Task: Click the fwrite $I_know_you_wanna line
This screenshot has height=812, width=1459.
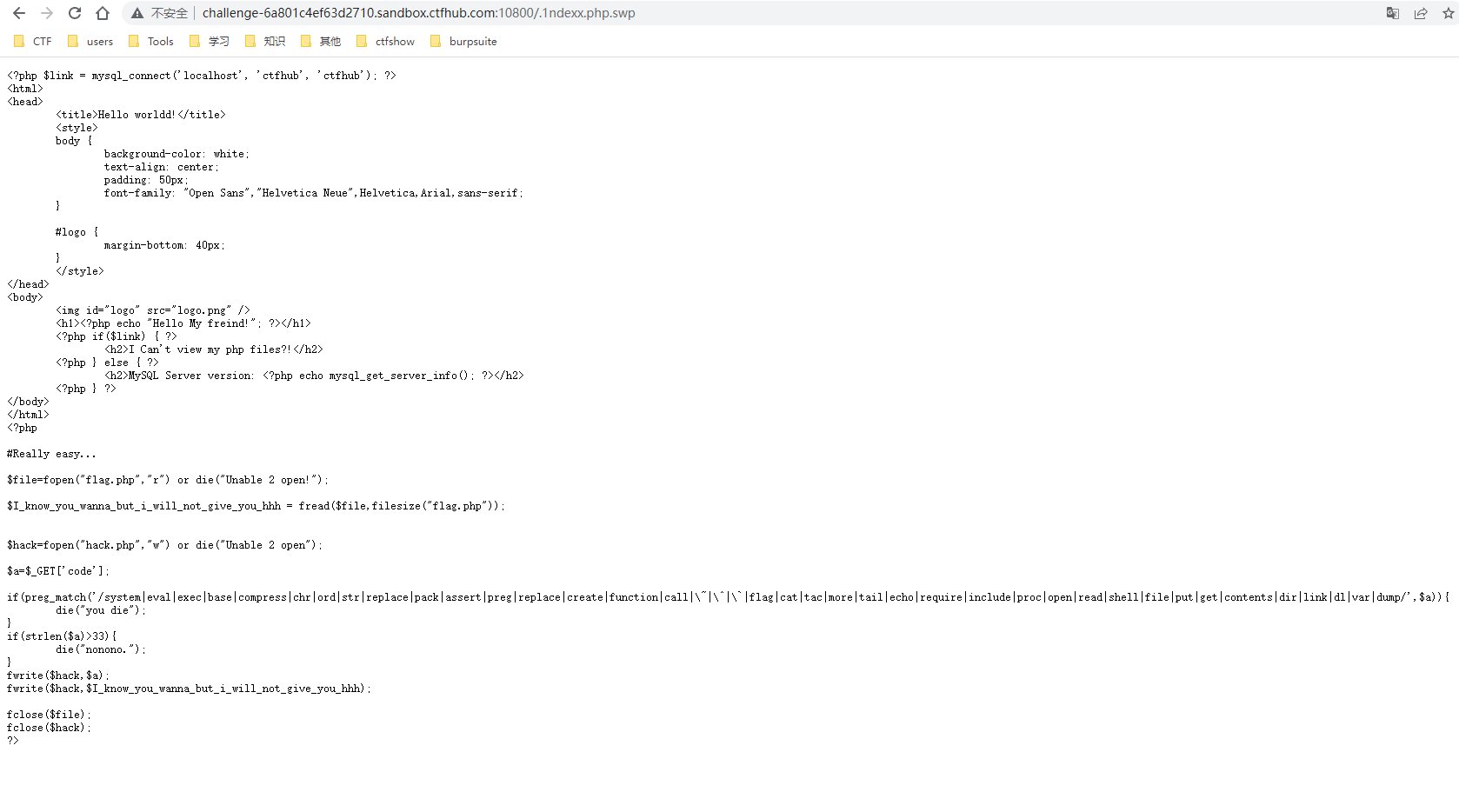Action: coord(190,689)
